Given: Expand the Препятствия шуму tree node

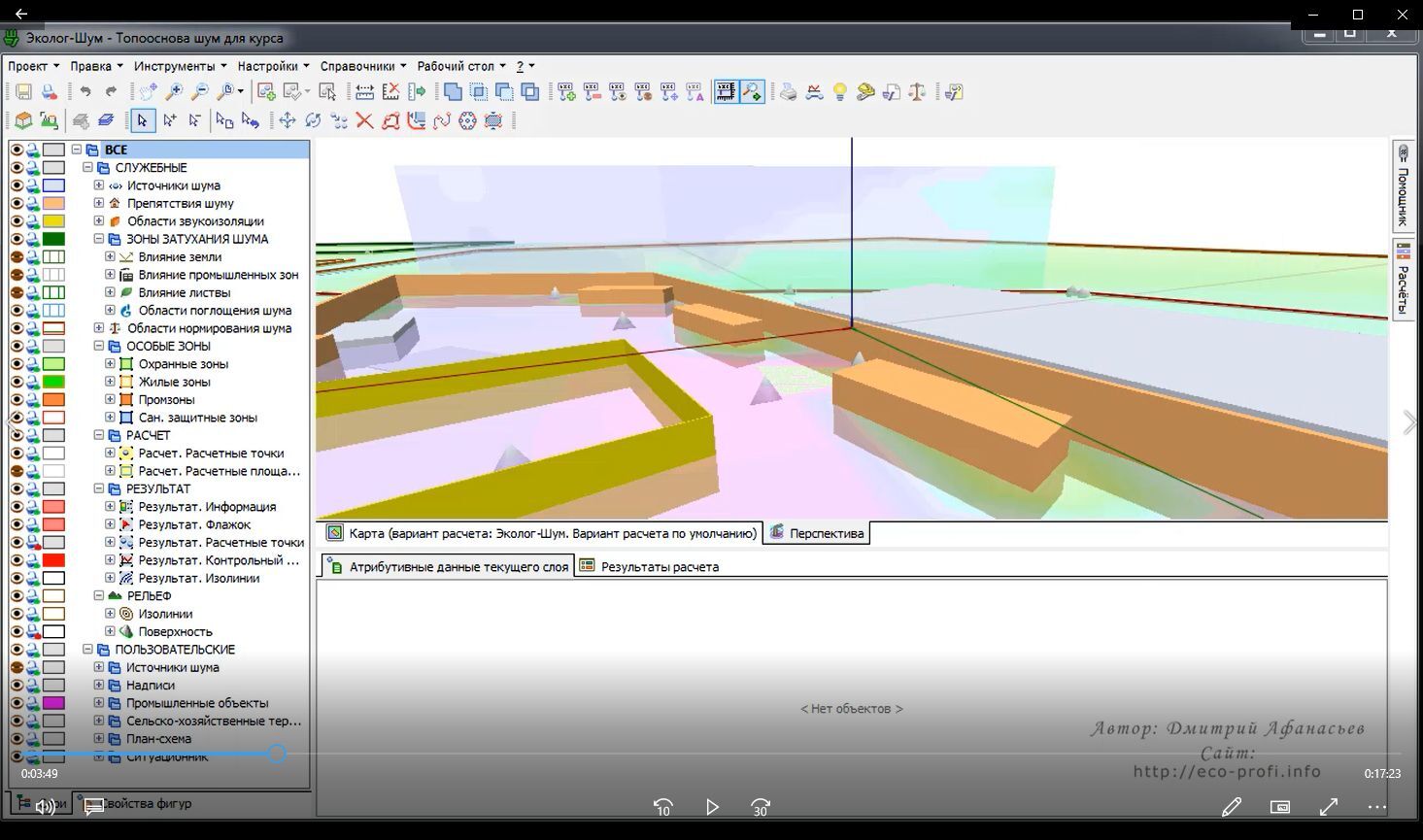Looking at the screenshot, I should [x=99, y=203].
